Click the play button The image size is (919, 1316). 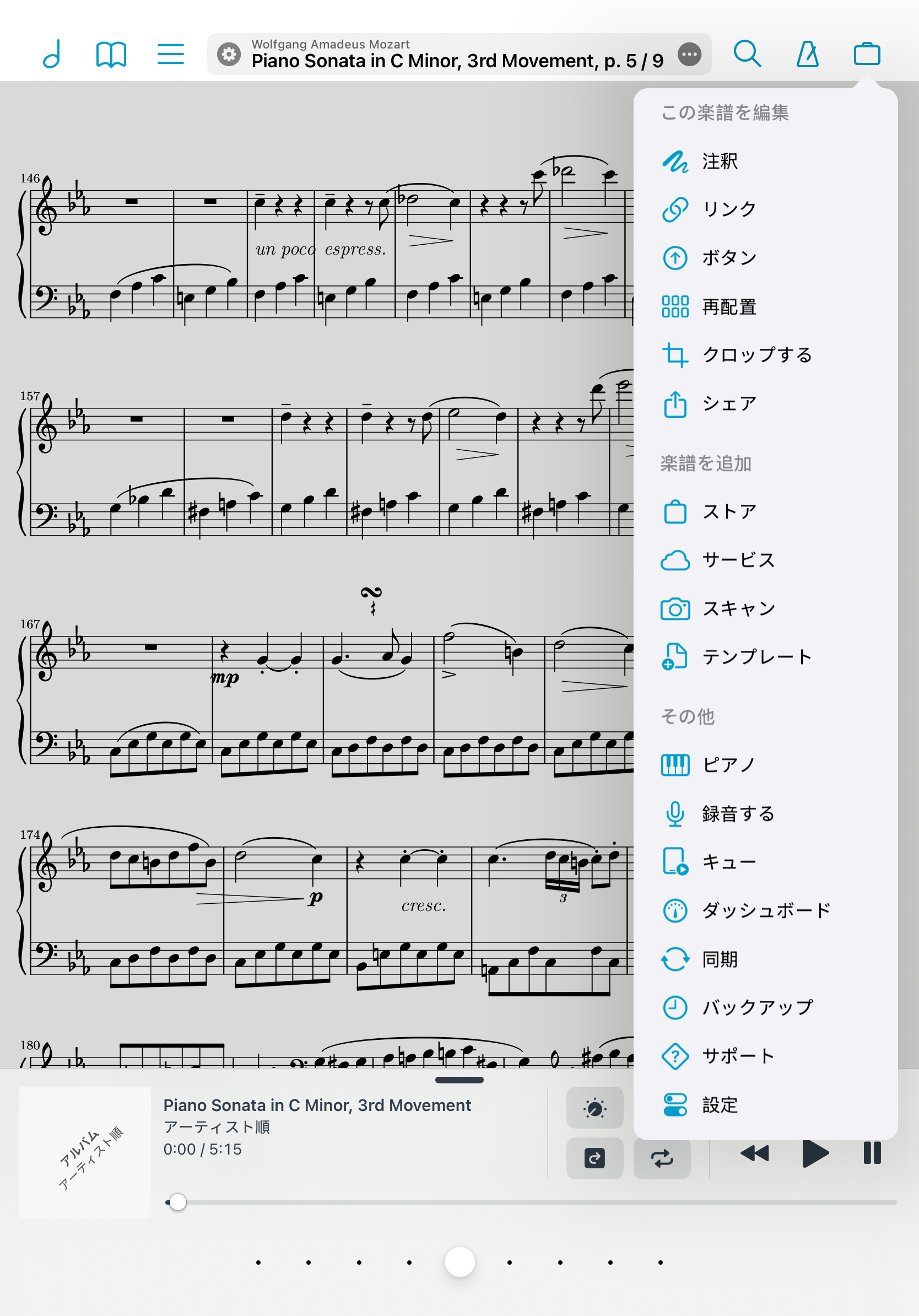point(815,1154)
